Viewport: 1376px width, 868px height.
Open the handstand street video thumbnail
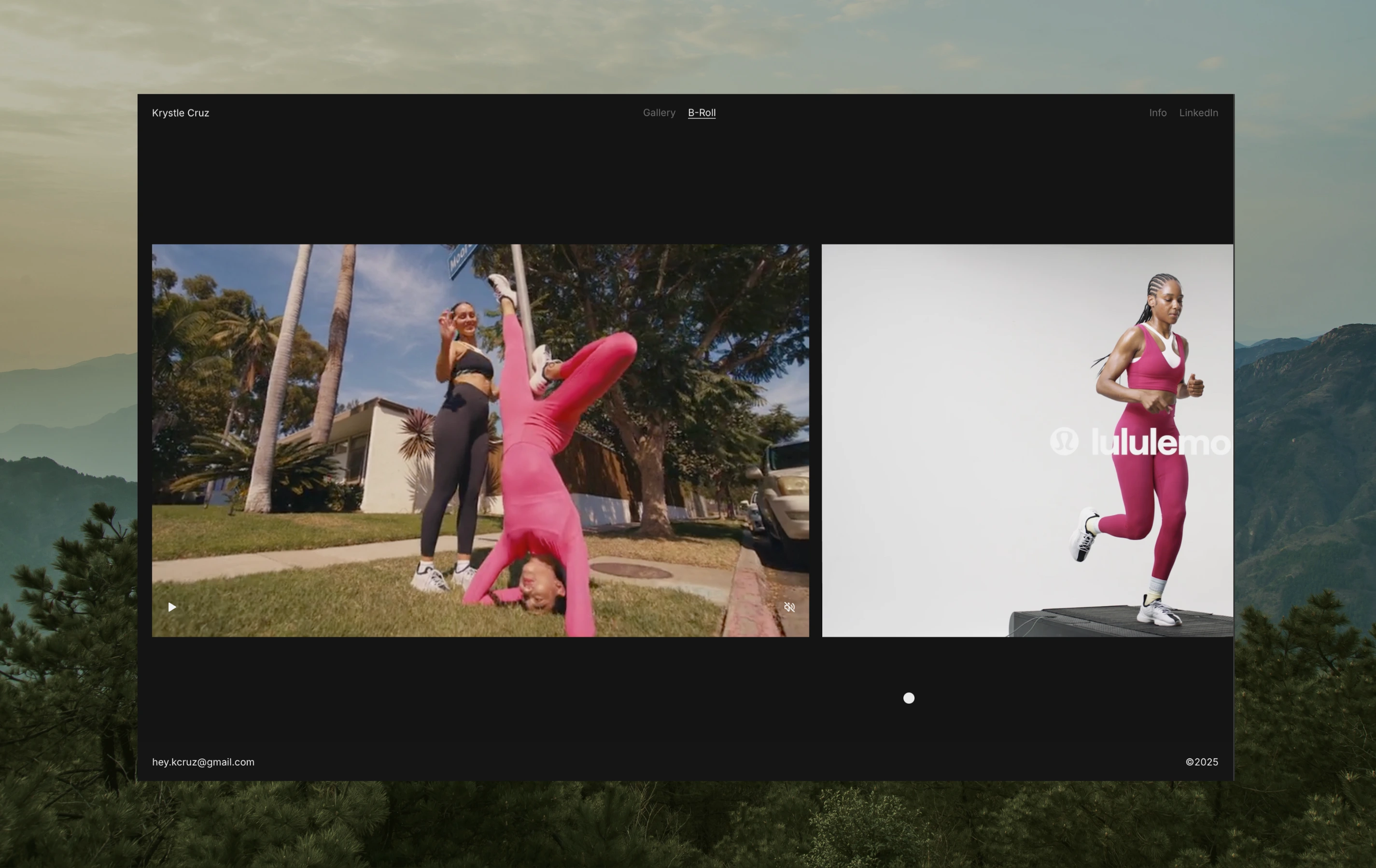(x=480, y=441)
